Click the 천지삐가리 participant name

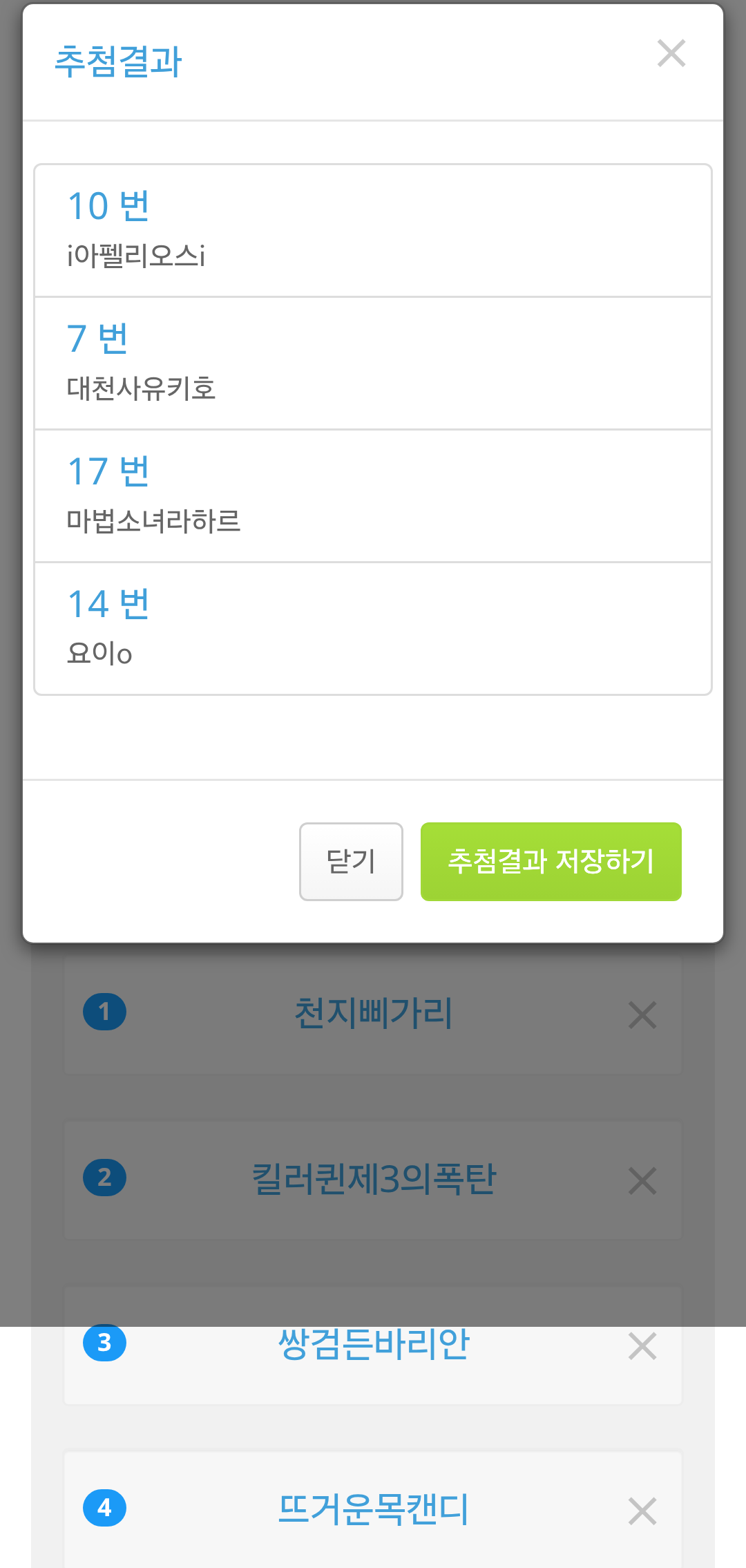click(373, 1013)
